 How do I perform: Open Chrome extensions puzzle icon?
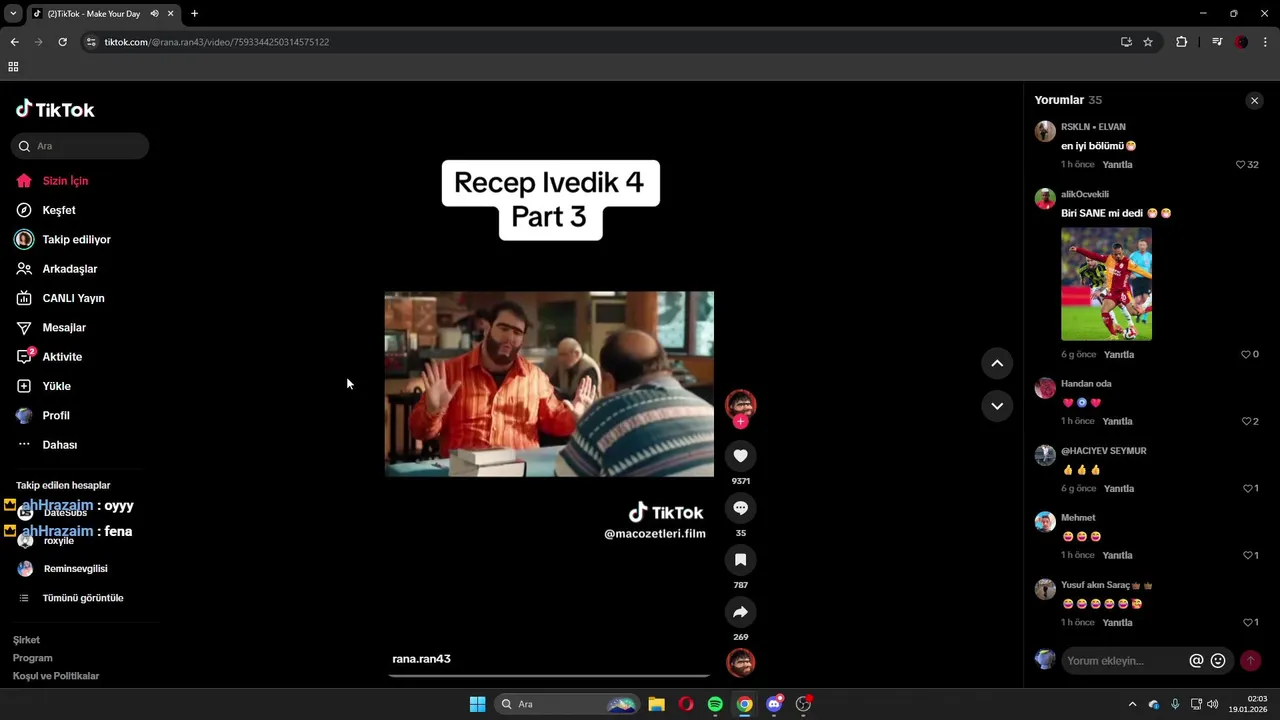1181,42
